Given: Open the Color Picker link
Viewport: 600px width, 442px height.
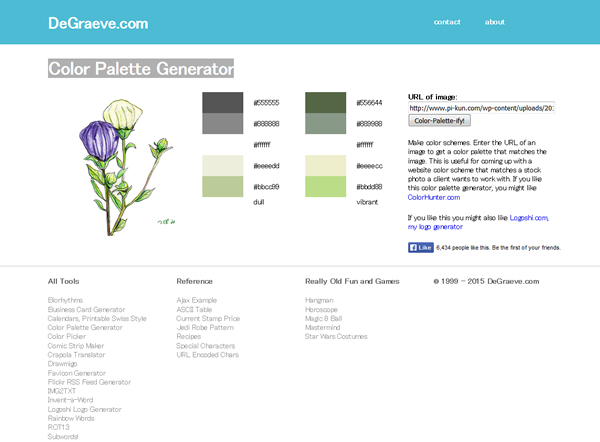Looking at the screenshot, I should pos(67,336).
